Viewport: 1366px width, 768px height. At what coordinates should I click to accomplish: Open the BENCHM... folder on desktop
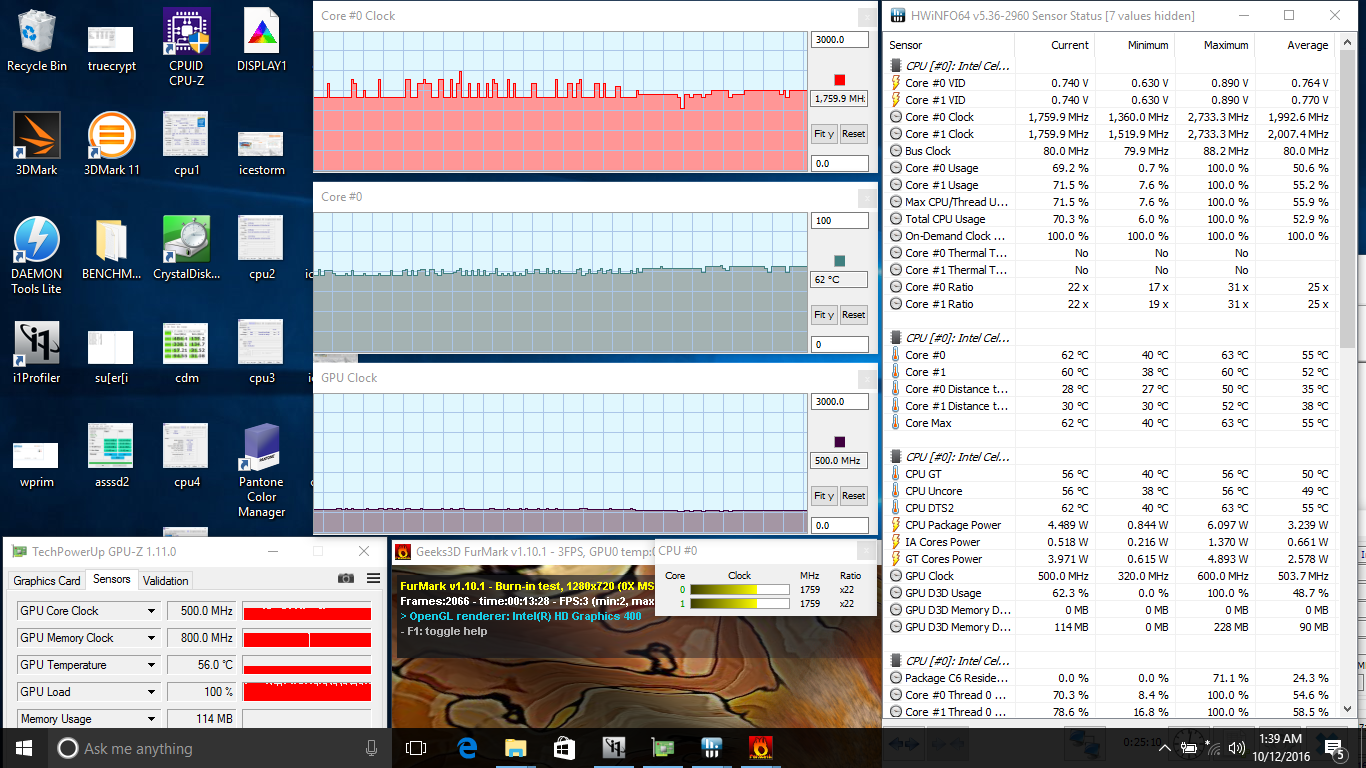point(112,248)
